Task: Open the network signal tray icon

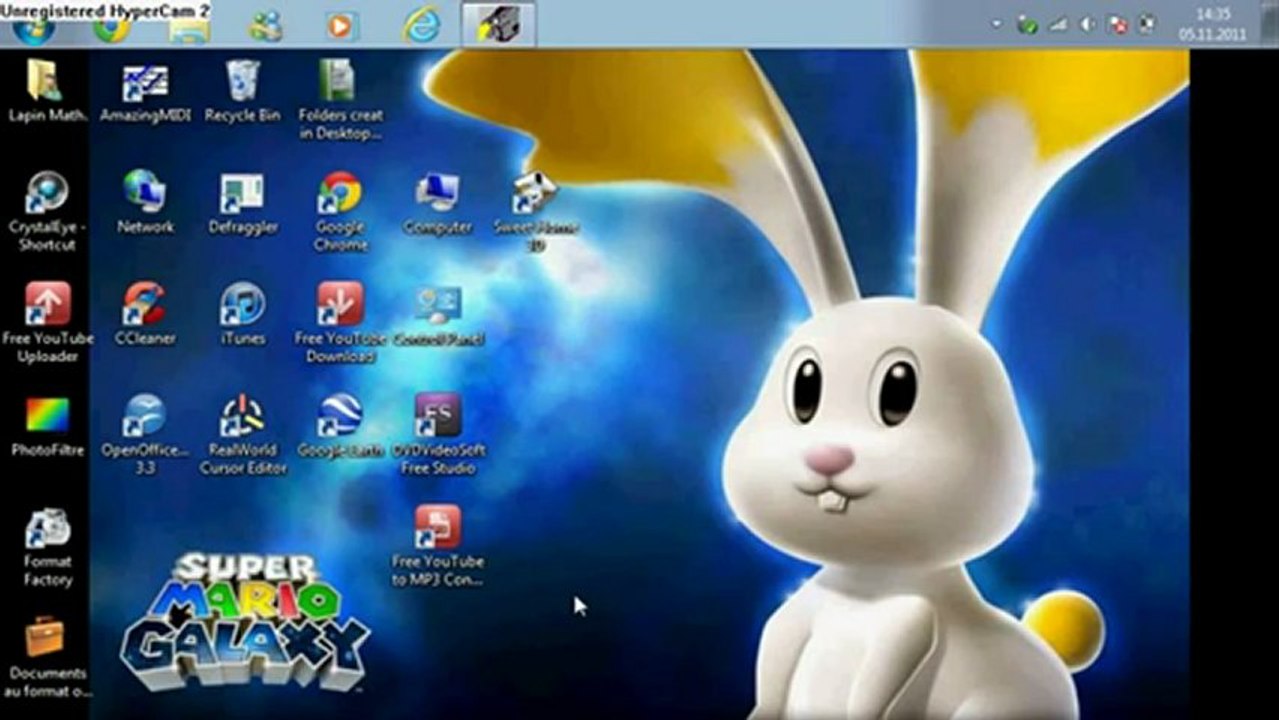Action: tap(1057, 24)
